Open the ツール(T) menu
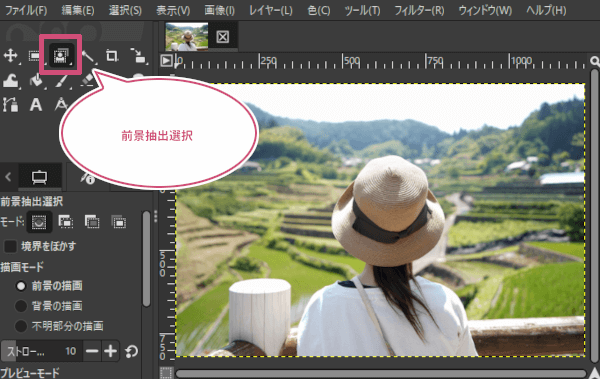This screenshot has width=600, height=379. click(362, 10)
